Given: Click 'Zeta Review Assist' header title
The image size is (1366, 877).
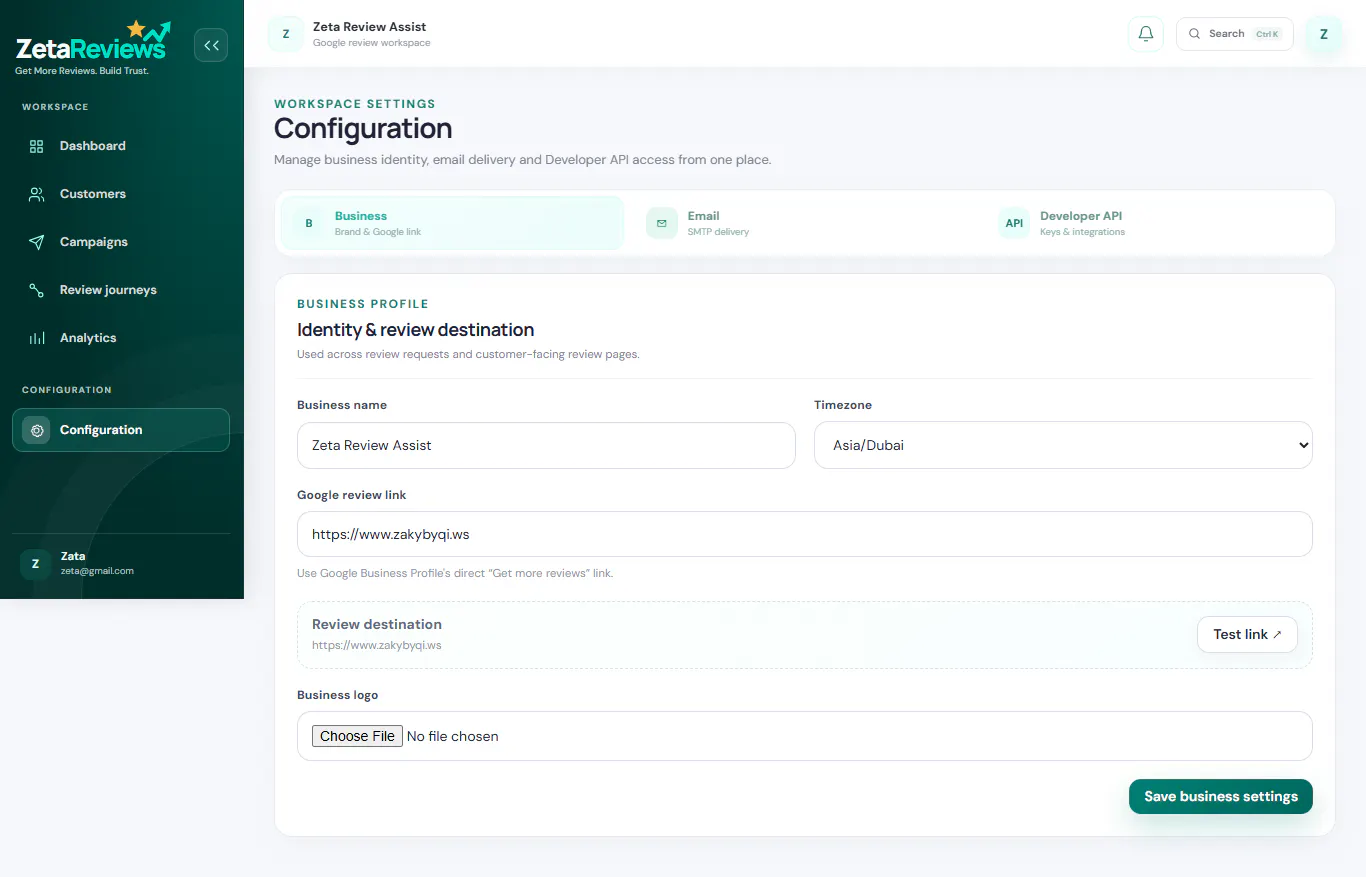Looking at the screenshot, I should coord(370,27).
